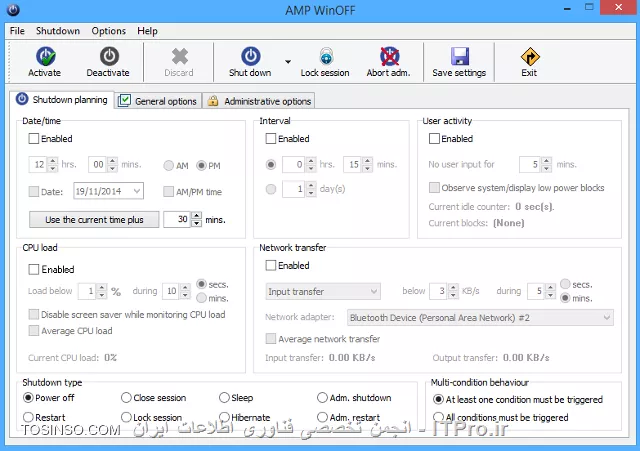Select the Lock session shutdown type radio
This screenshot has height=451, width=640.
click(x=126, y=417)
